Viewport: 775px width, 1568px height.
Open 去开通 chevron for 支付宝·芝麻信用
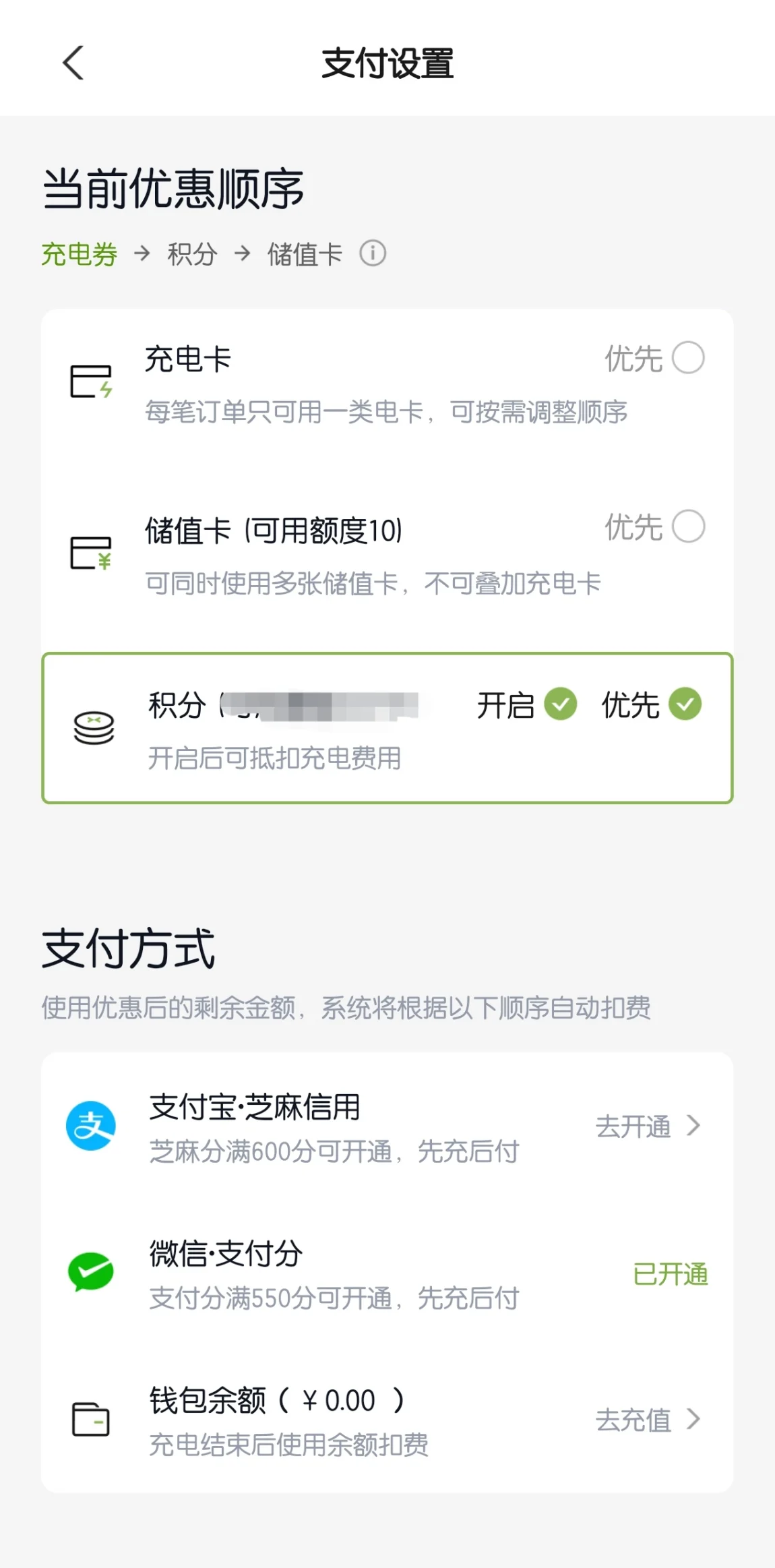[x=693, y=1125]
